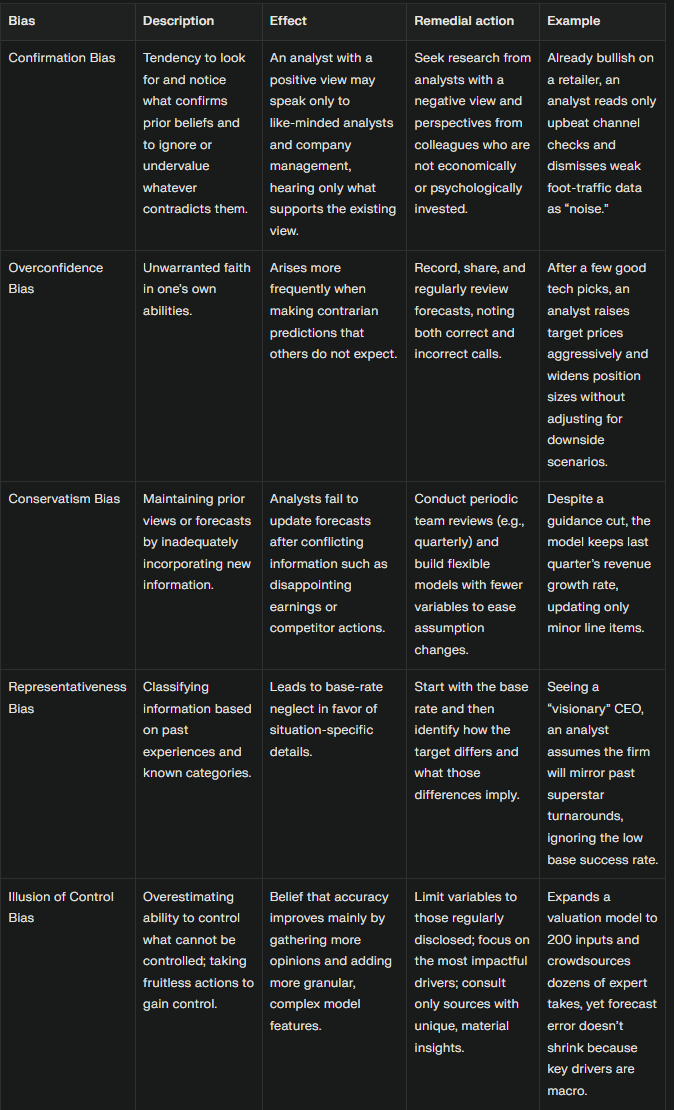The width and height of the screenshot is (674, 1110).
Task: Click the description starting "Classifying information"
Action: tap(197, 730)
